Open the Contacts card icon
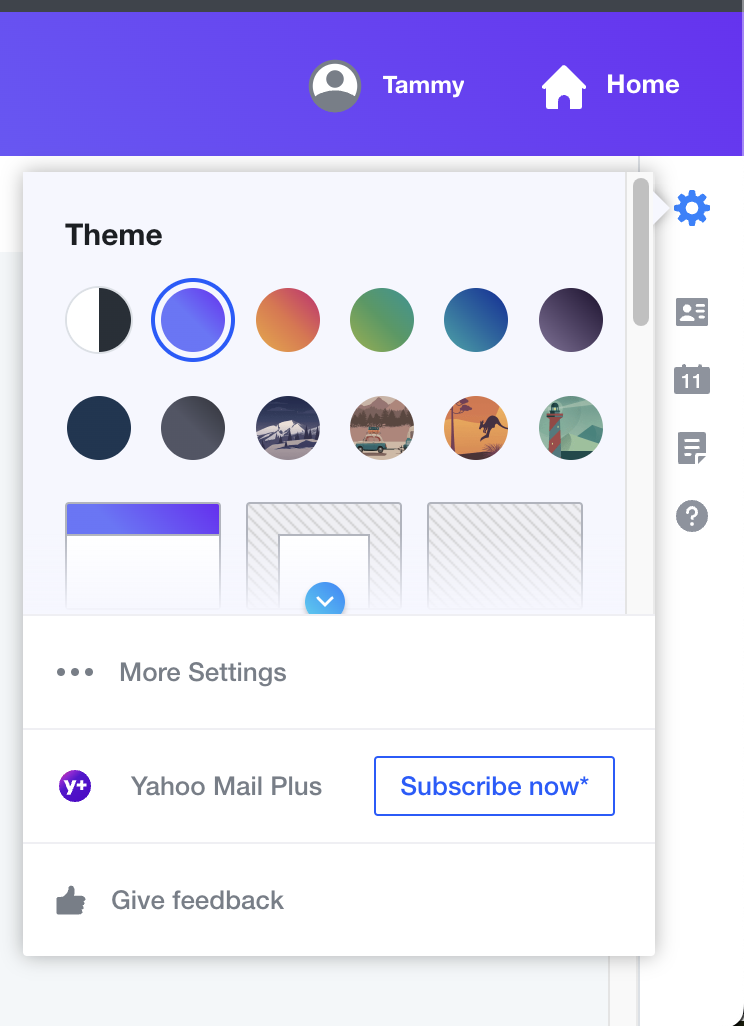The height and width of the screenshot is (1026, 744). coord(692,312)
